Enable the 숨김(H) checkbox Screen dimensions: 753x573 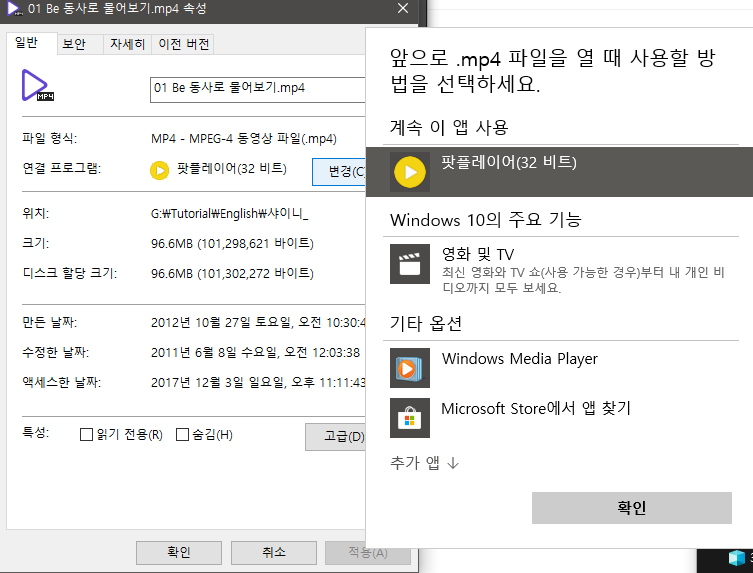pos(182,435)
